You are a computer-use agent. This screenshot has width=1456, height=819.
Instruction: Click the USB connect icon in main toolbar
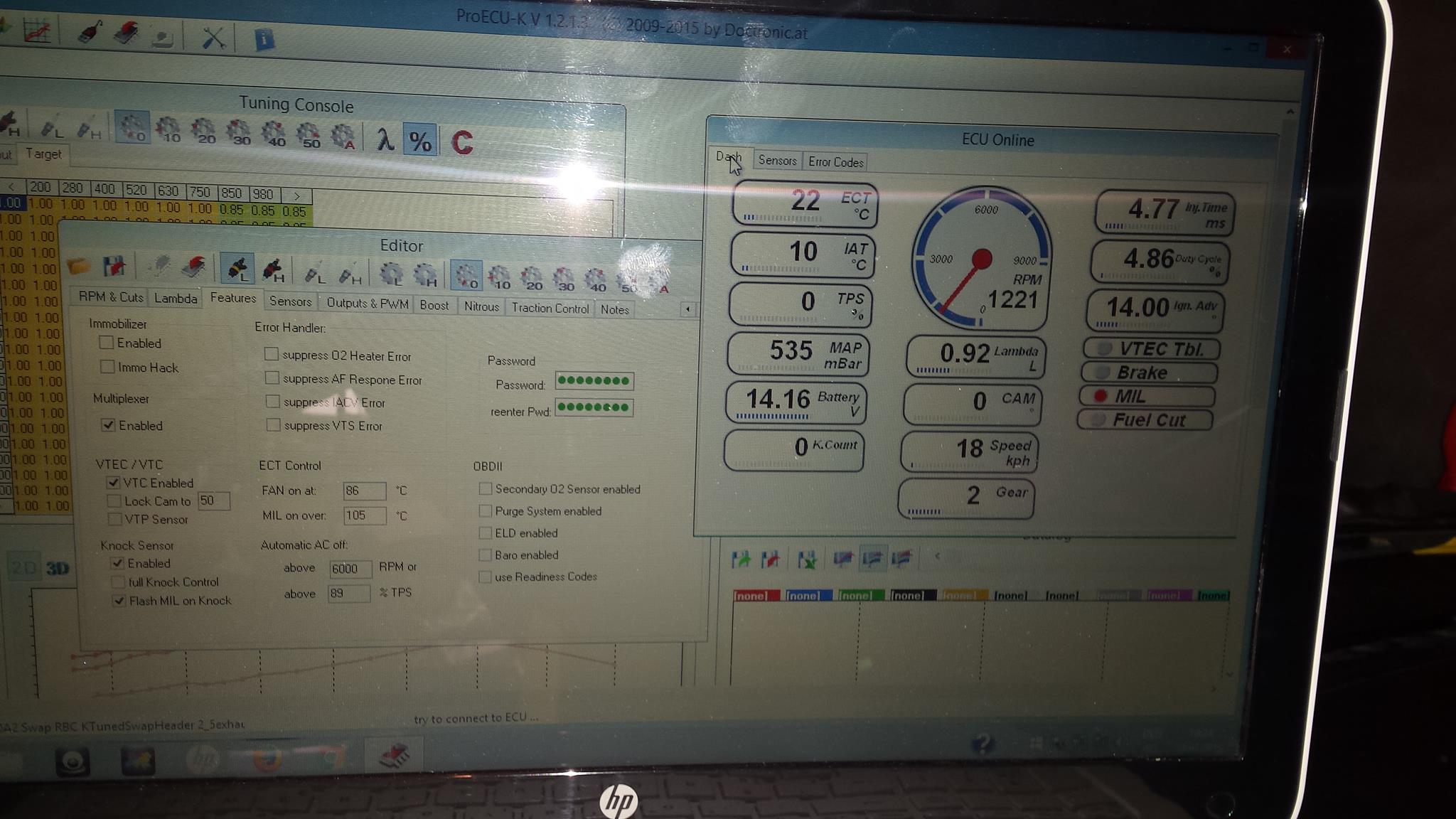click(x=90, y=32)
